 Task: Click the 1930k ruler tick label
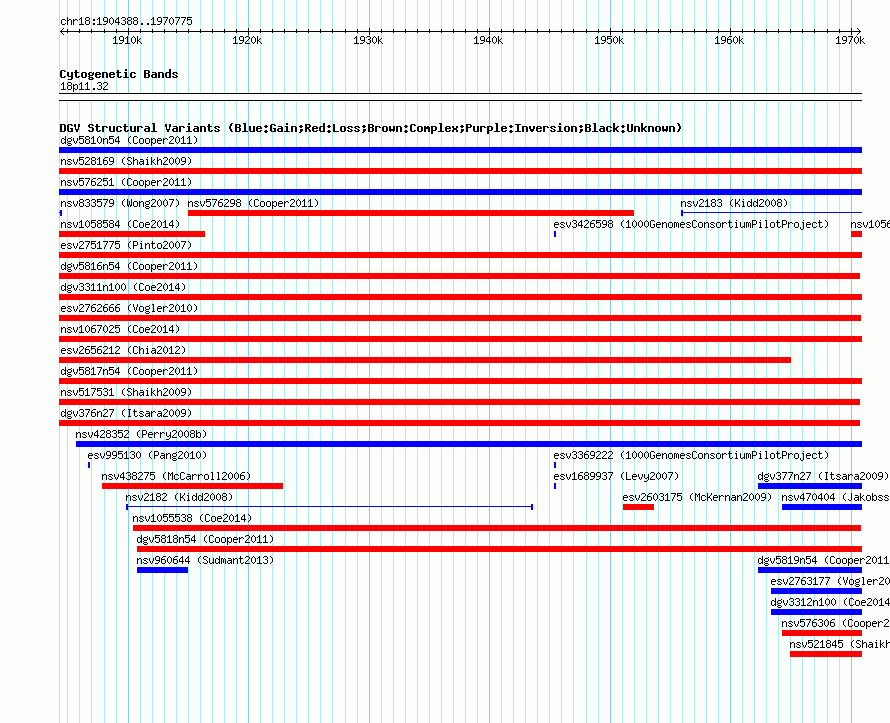pos(368,40)
